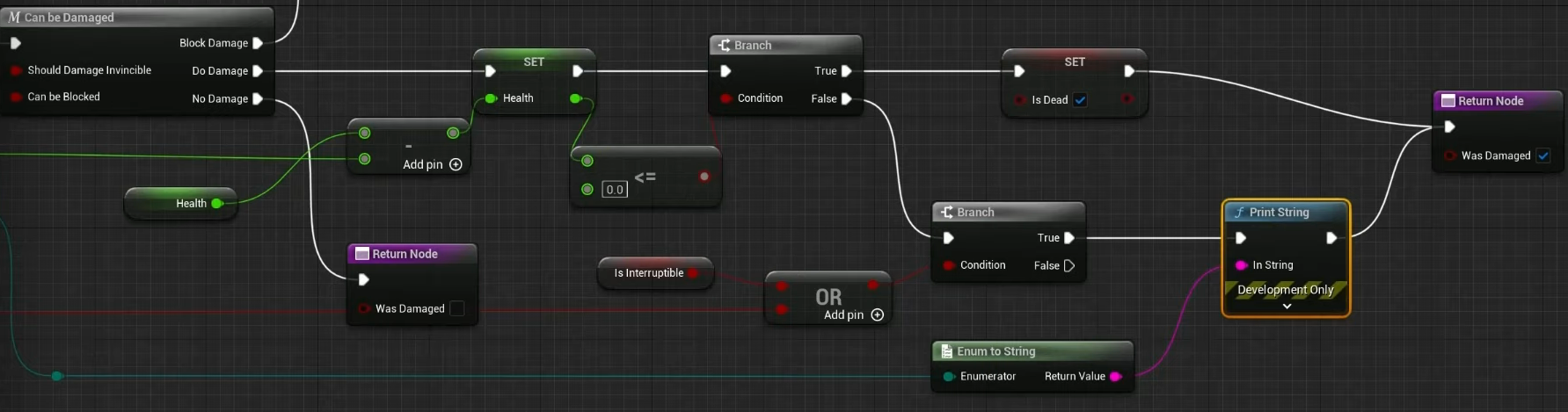Viewport: 1568px width, 412px height.
Task: Click the Block Damage execution output pin
Action: point(258,43)
